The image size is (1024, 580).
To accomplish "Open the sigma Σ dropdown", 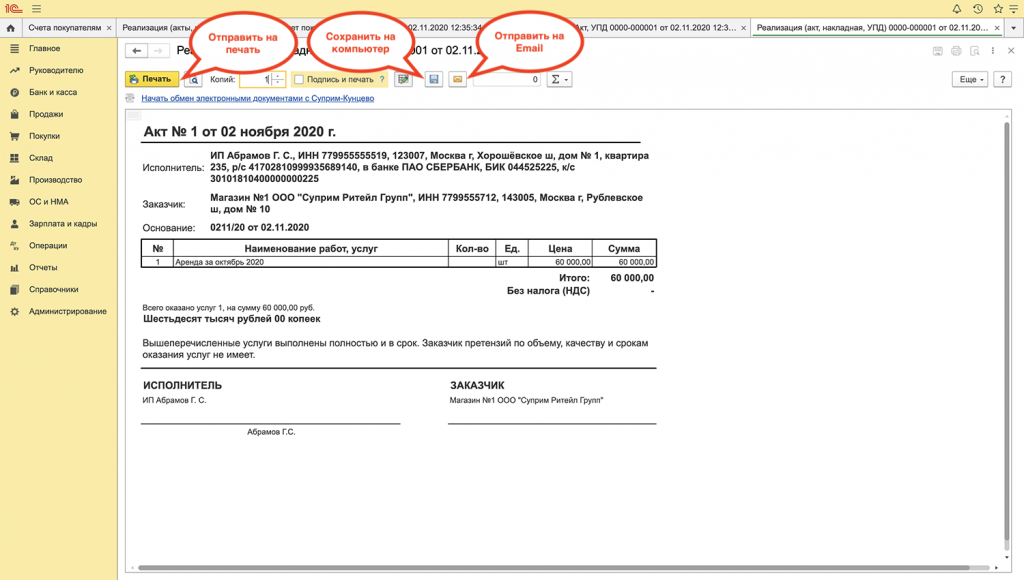I will click(x=559, y=79).
